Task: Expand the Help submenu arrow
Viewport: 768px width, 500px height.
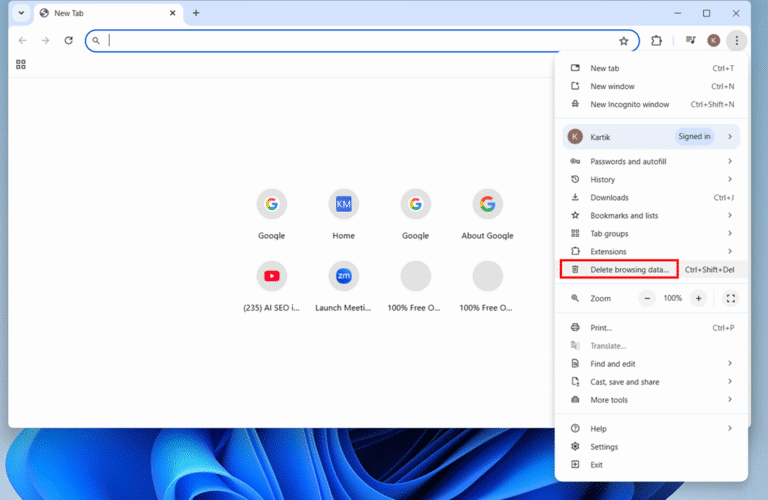Action: (x=730, y=429)
